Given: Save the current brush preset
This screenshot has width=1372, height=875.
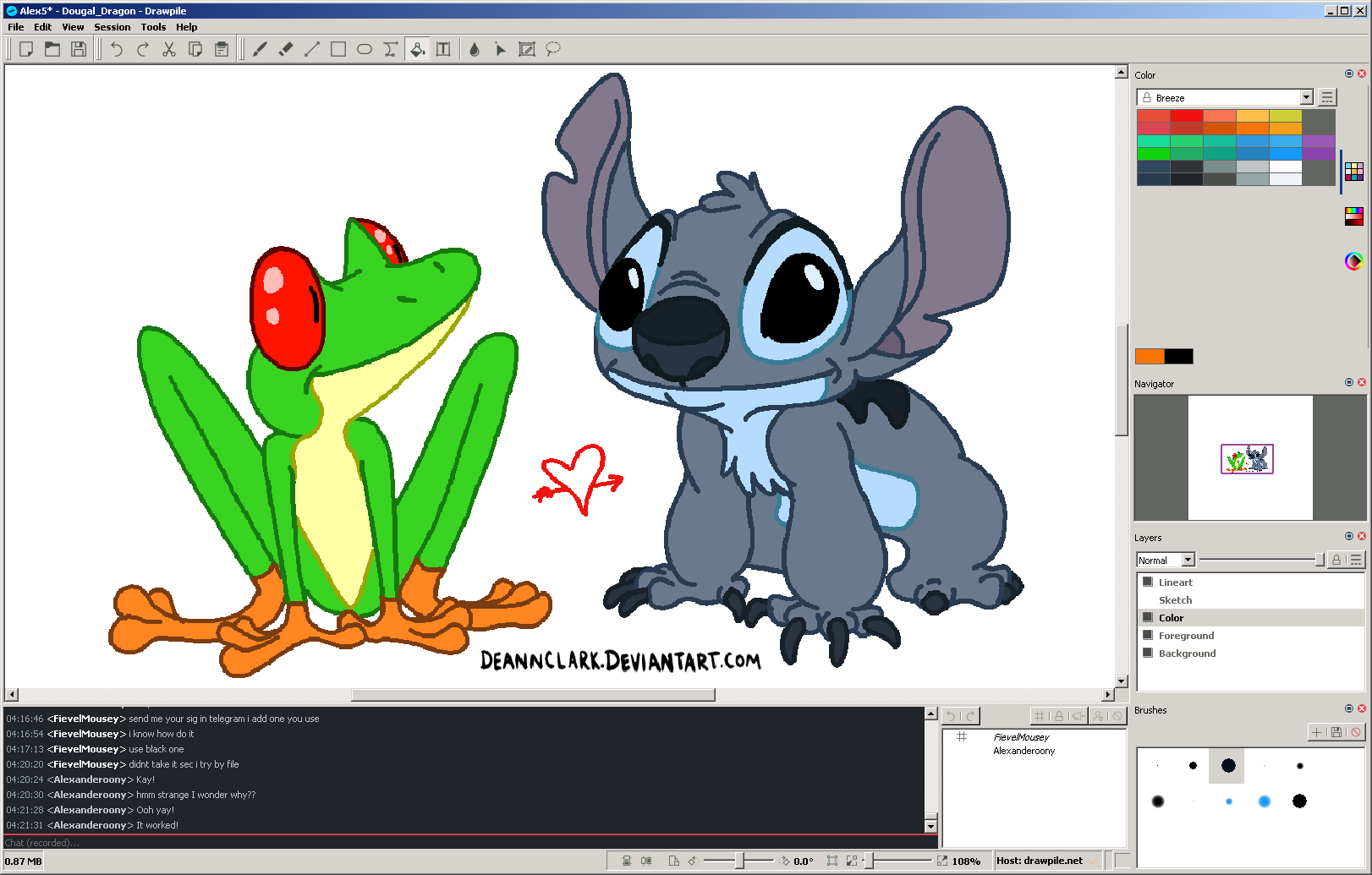Looking at the screenshot, I should [x=1336, y=732].
